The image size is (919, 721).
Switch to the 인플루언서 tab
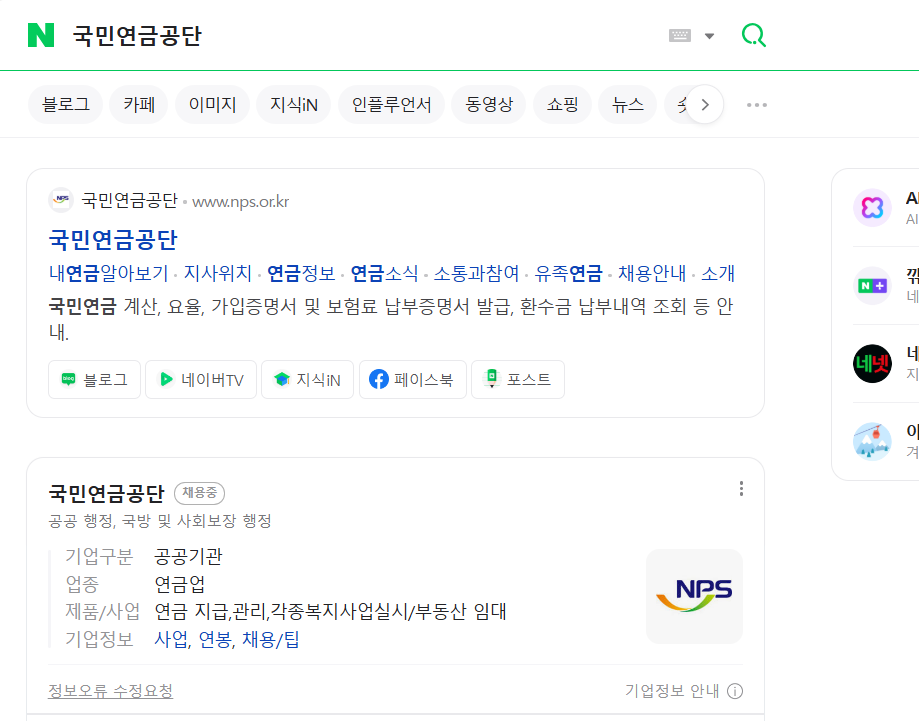(392, 104)
